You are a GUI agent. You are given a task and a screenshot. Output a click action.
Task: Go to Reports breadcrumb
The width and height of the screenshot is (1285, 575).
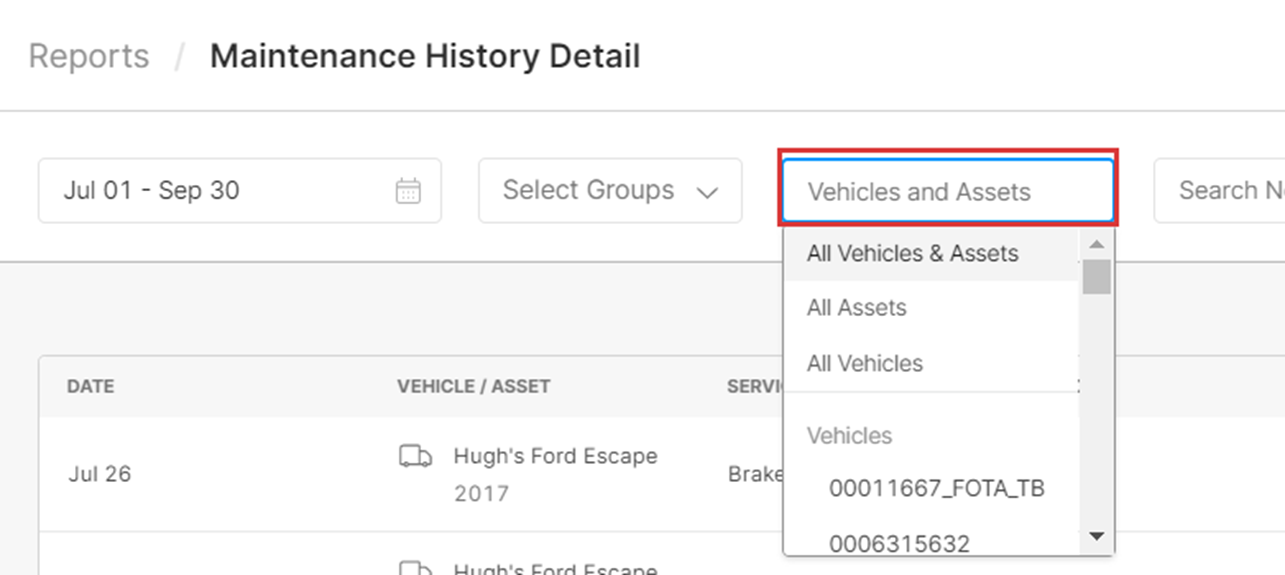pyautogui.click(x=89, y=56)
